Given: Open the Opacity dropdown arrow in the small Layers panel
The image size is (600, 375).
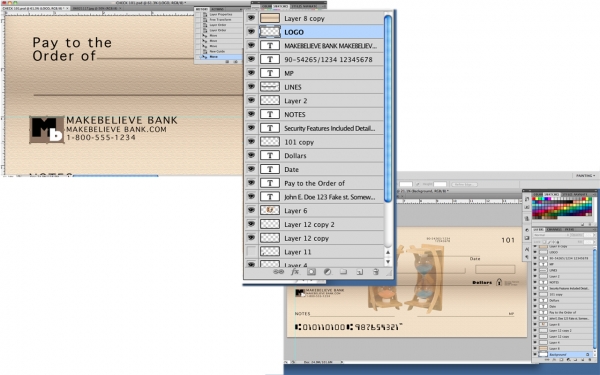Looking at the screenshot, I should (x=594, y=235).
